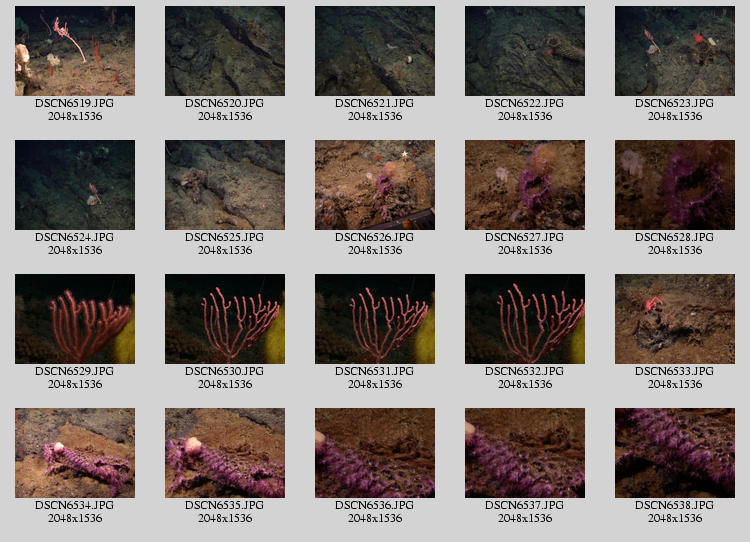750x542 pixels.
Task: Open the DSCN6522.JPG photo thumbnail
Action: point(525,51)
